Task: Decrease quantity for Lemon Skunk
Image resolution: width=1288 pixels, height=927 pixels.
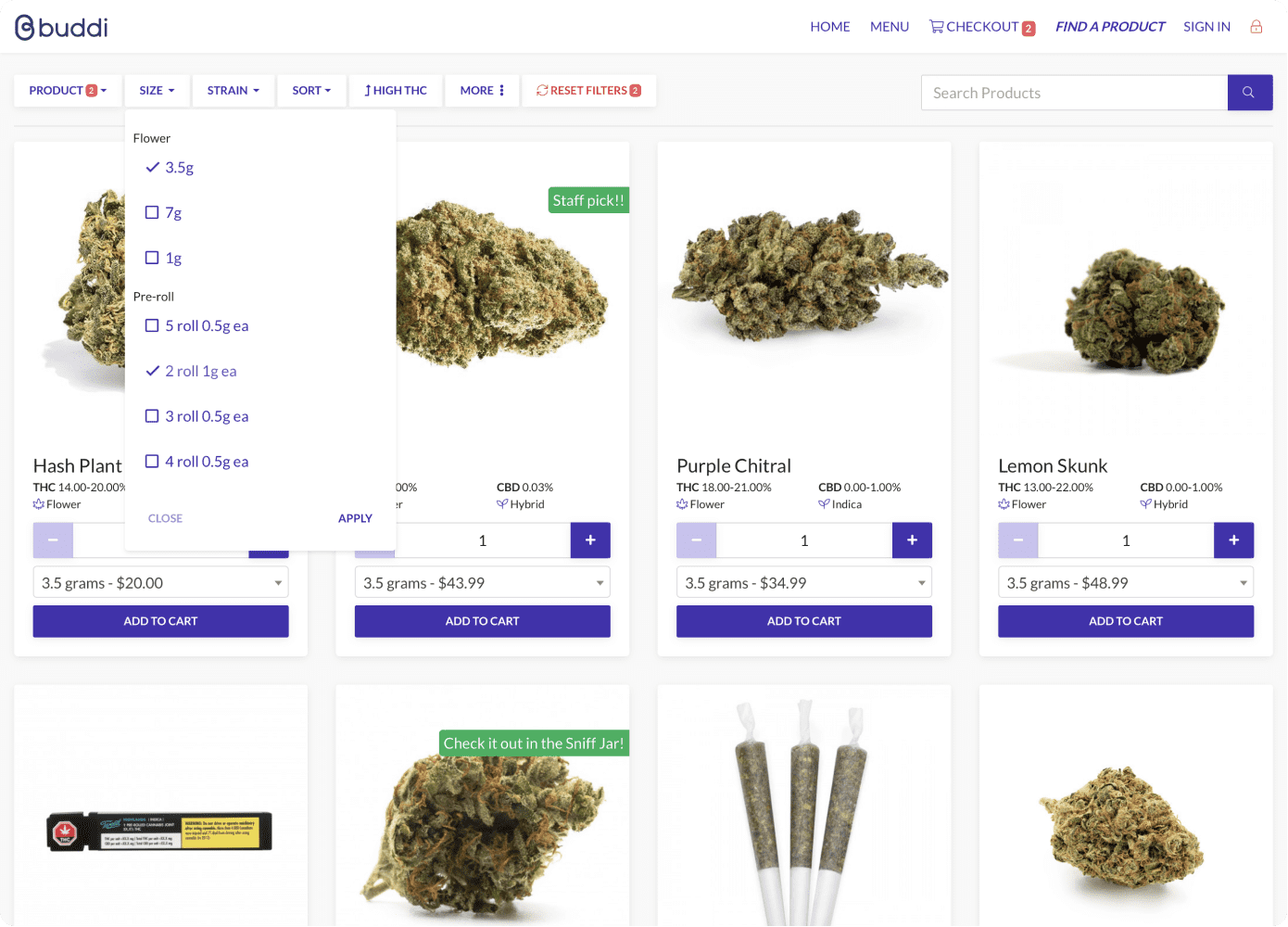Action: tap(1018, 540)
